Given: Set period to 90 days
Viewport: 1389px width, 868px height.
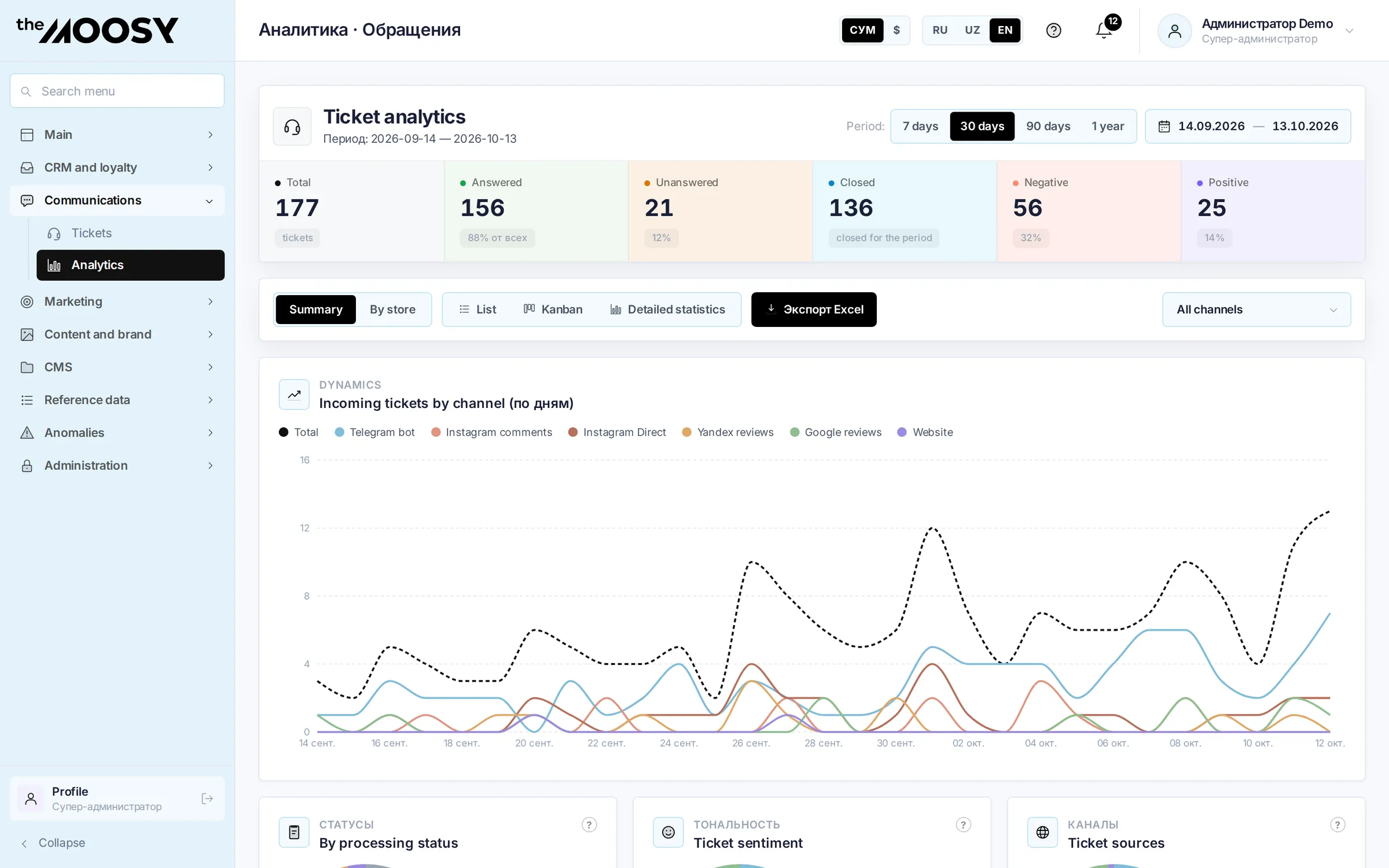Looking at the screenshot, I should (x=1048, y=126).
